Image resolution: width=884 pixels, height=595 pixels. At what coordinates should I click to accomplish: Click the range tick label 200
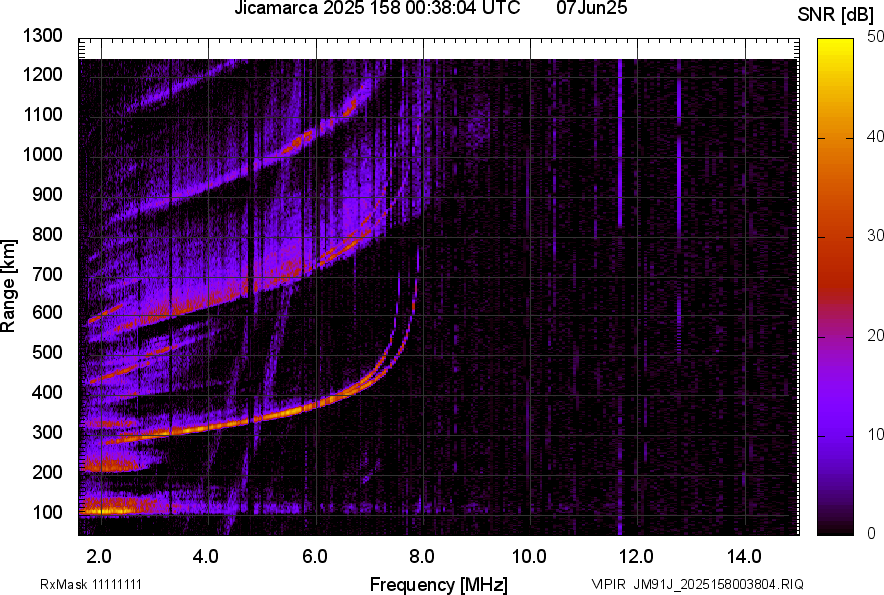pyautogui.click(x=47, y=472)
